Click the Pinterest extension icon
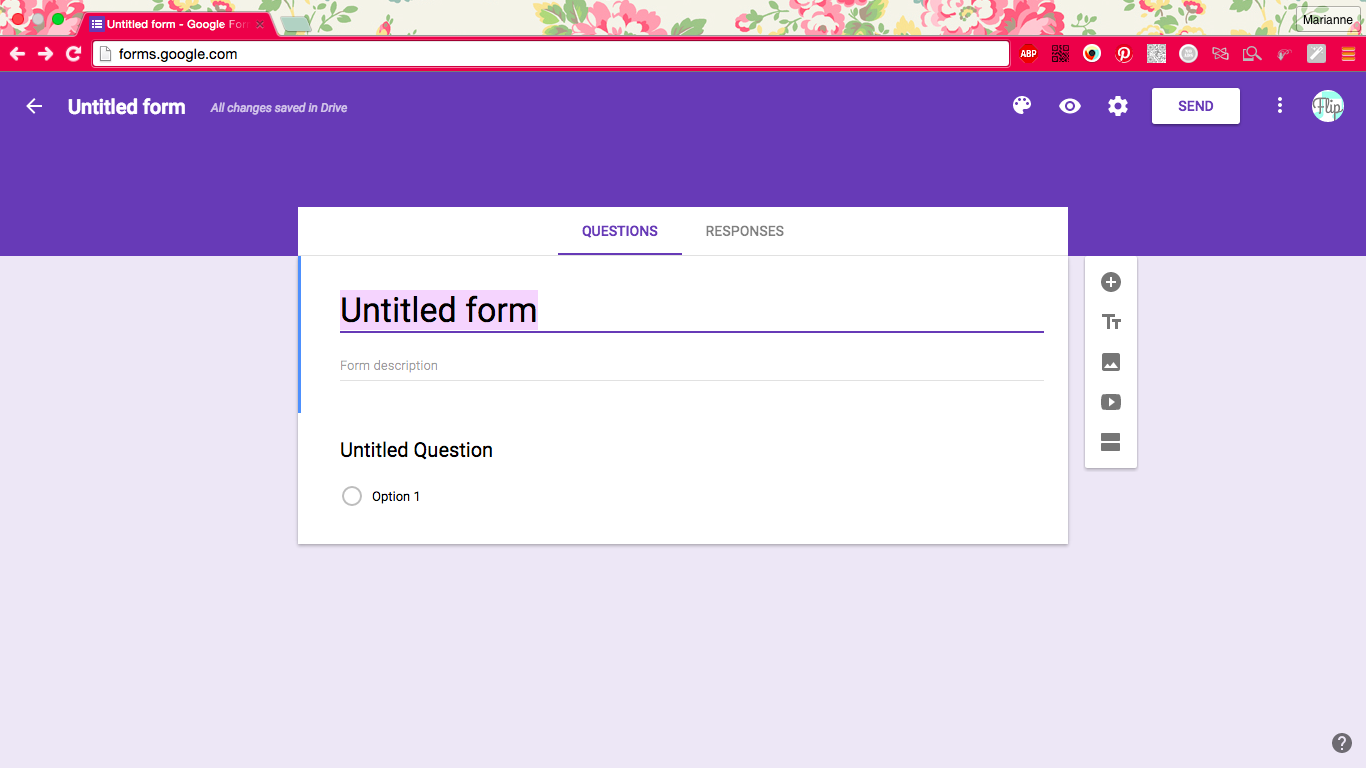1366x768 pixels. 1124,54
